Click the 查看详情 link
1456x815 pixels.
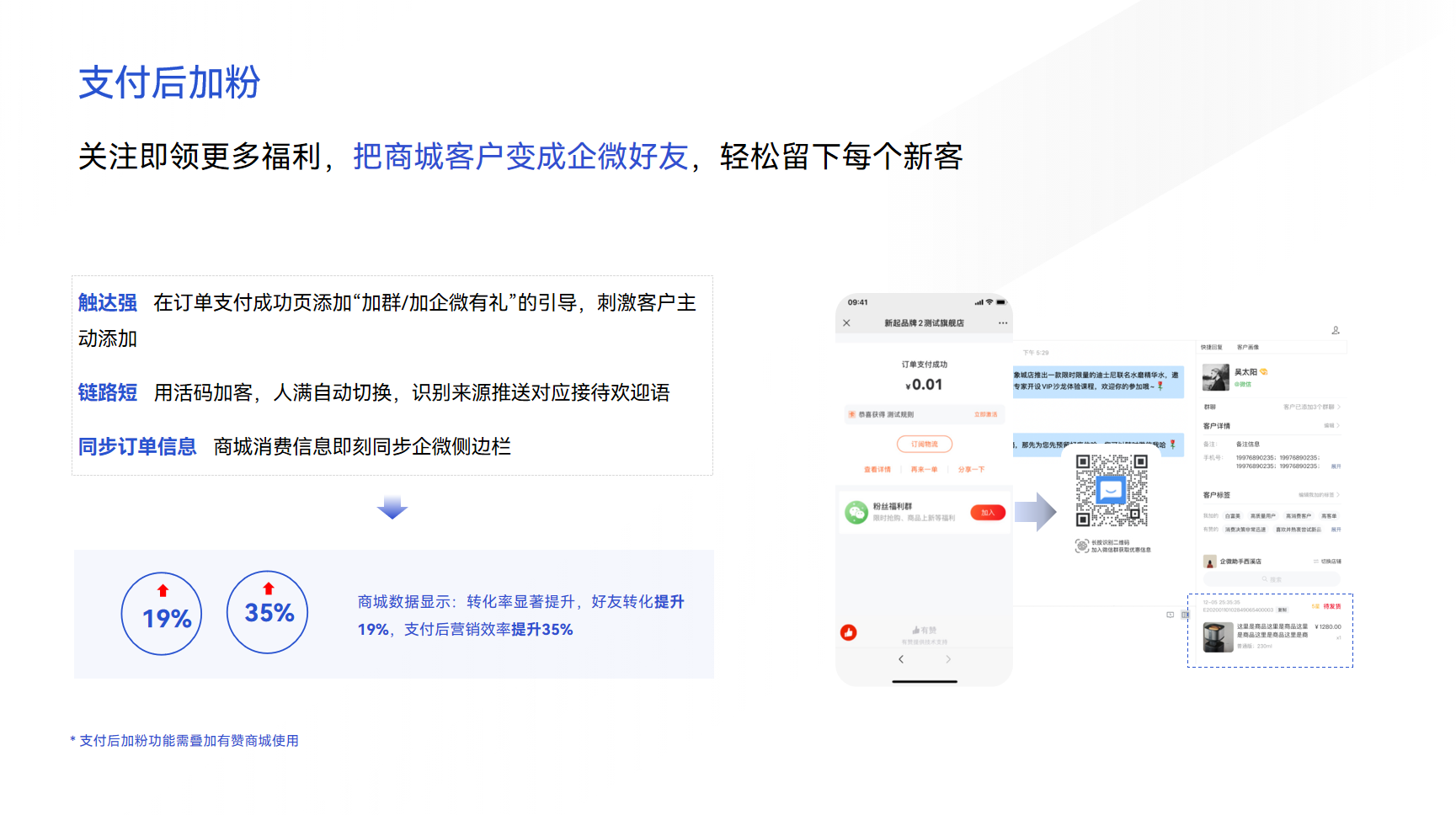(x=877, y=470)
